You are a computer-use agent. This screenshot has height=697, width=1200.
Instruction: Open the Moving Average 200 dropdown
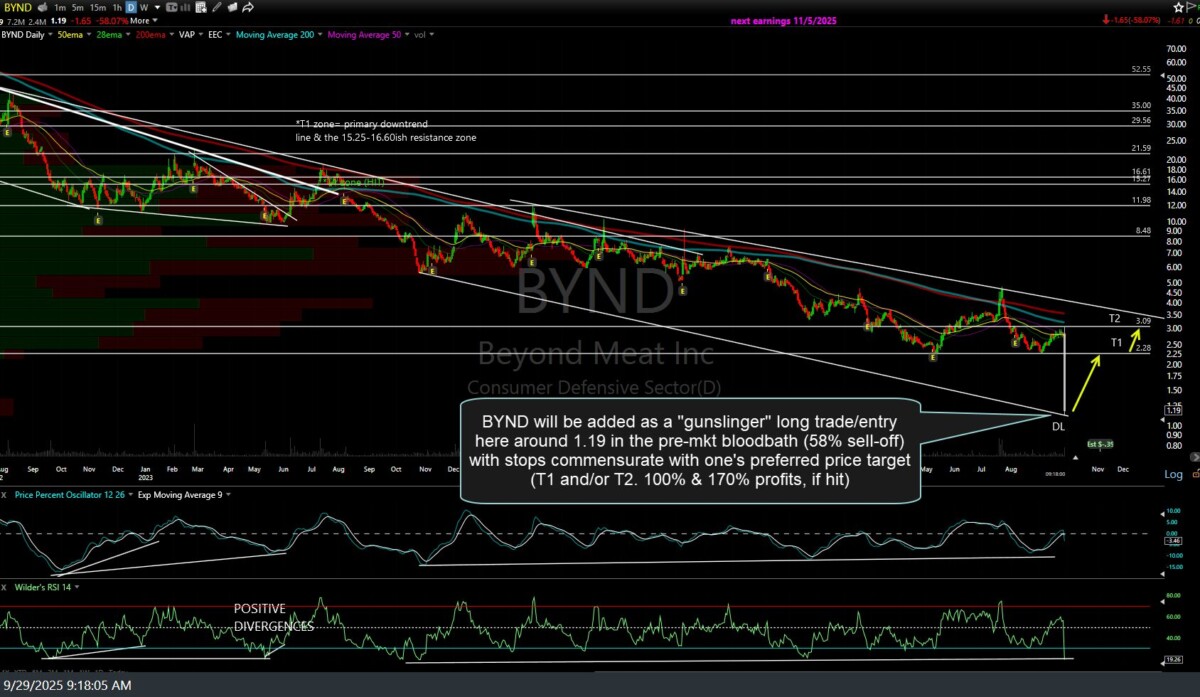[x=320, y=35]
